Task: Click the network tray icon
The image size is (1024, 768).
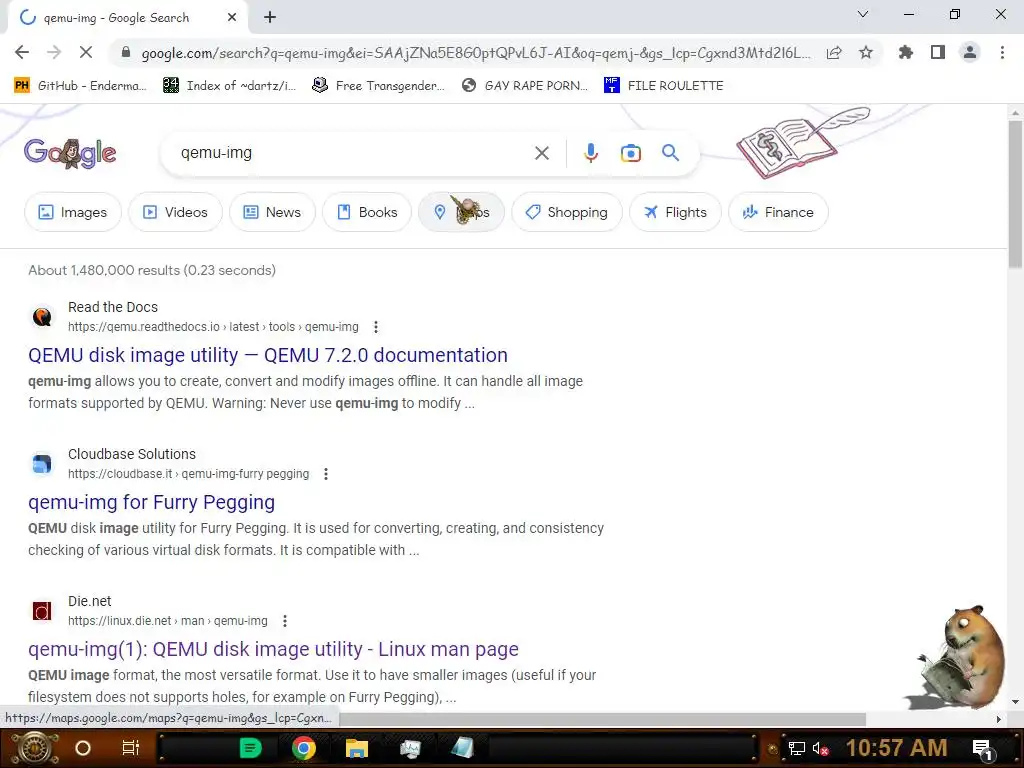Action: click(796, 748)
